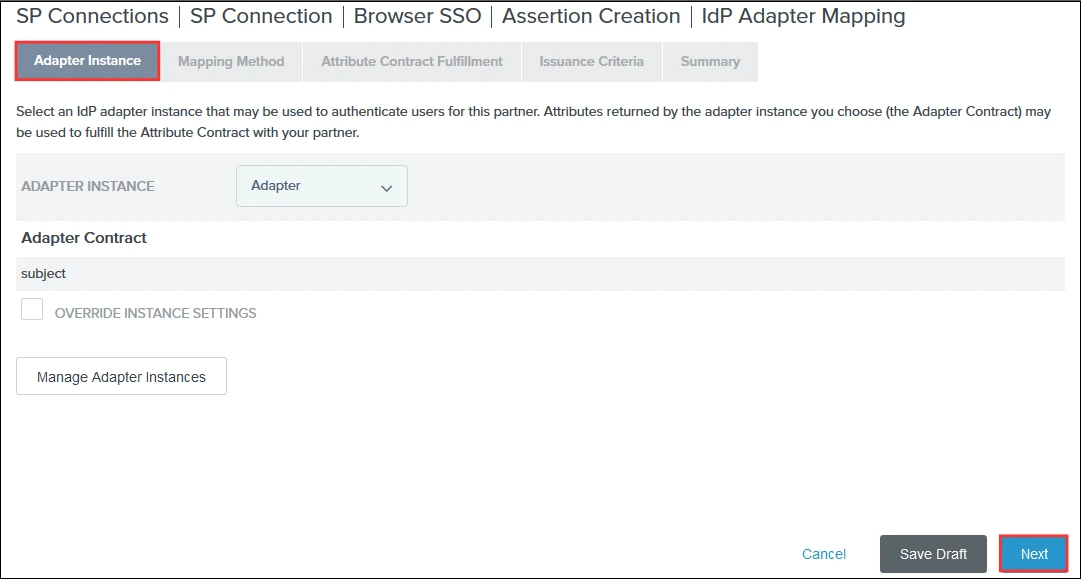The image size is (1081, 580).
Task: Return to Browser SSO breadcrumb
Action: click(417, 17)
